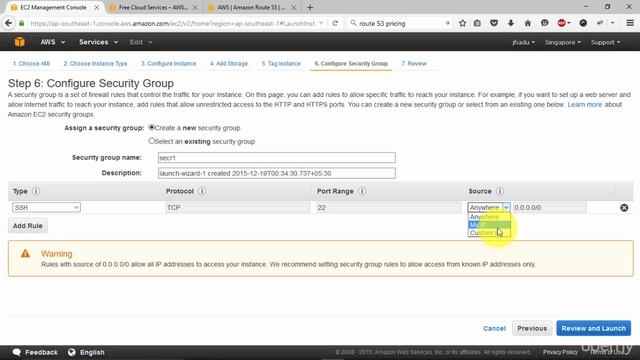Click Review and Launch

[x=593, y=328]
